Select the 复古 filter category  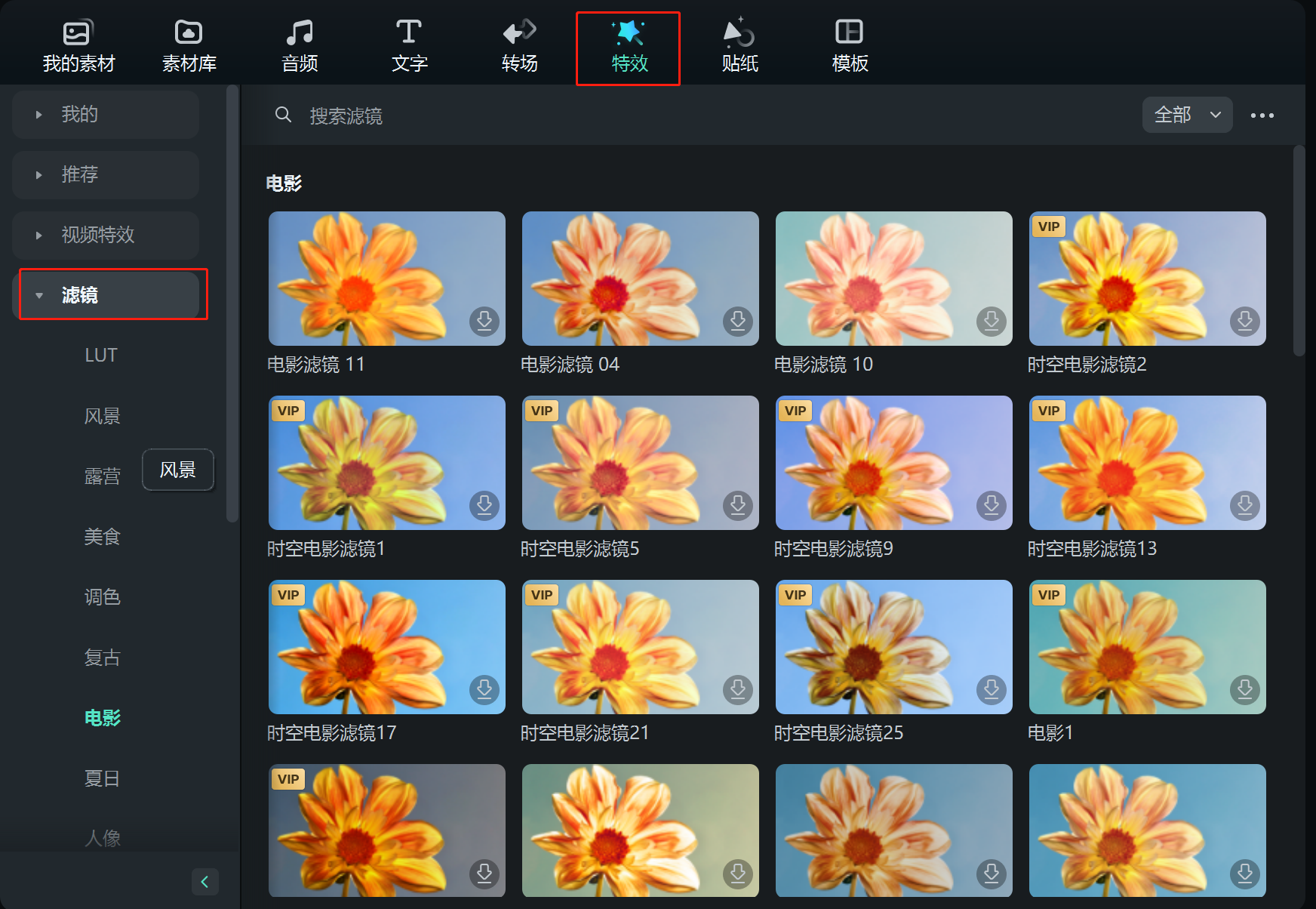tap(102, 658)
